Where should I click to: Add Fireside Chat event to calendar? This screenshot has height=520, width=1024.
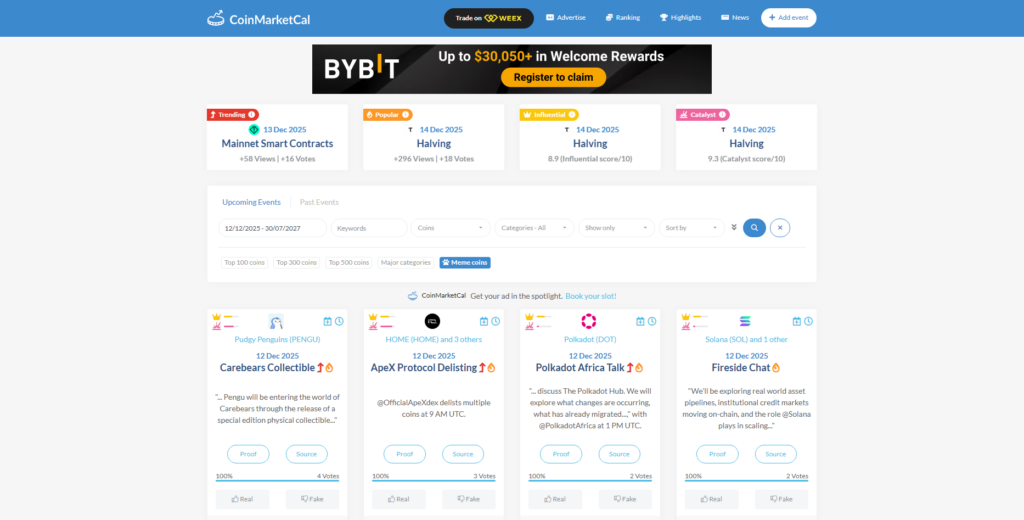tap(797, 321)
